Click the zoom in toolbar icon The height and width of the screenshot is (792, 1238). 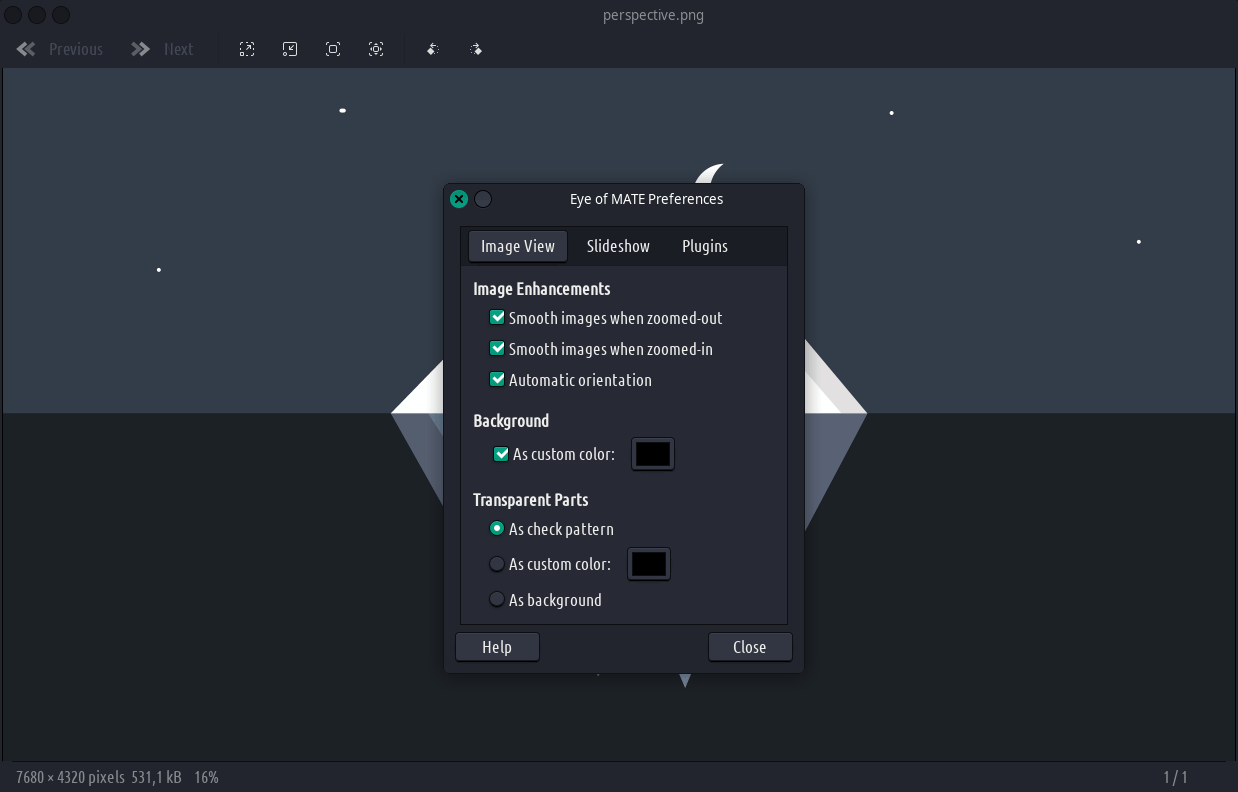tap(247, 49)
